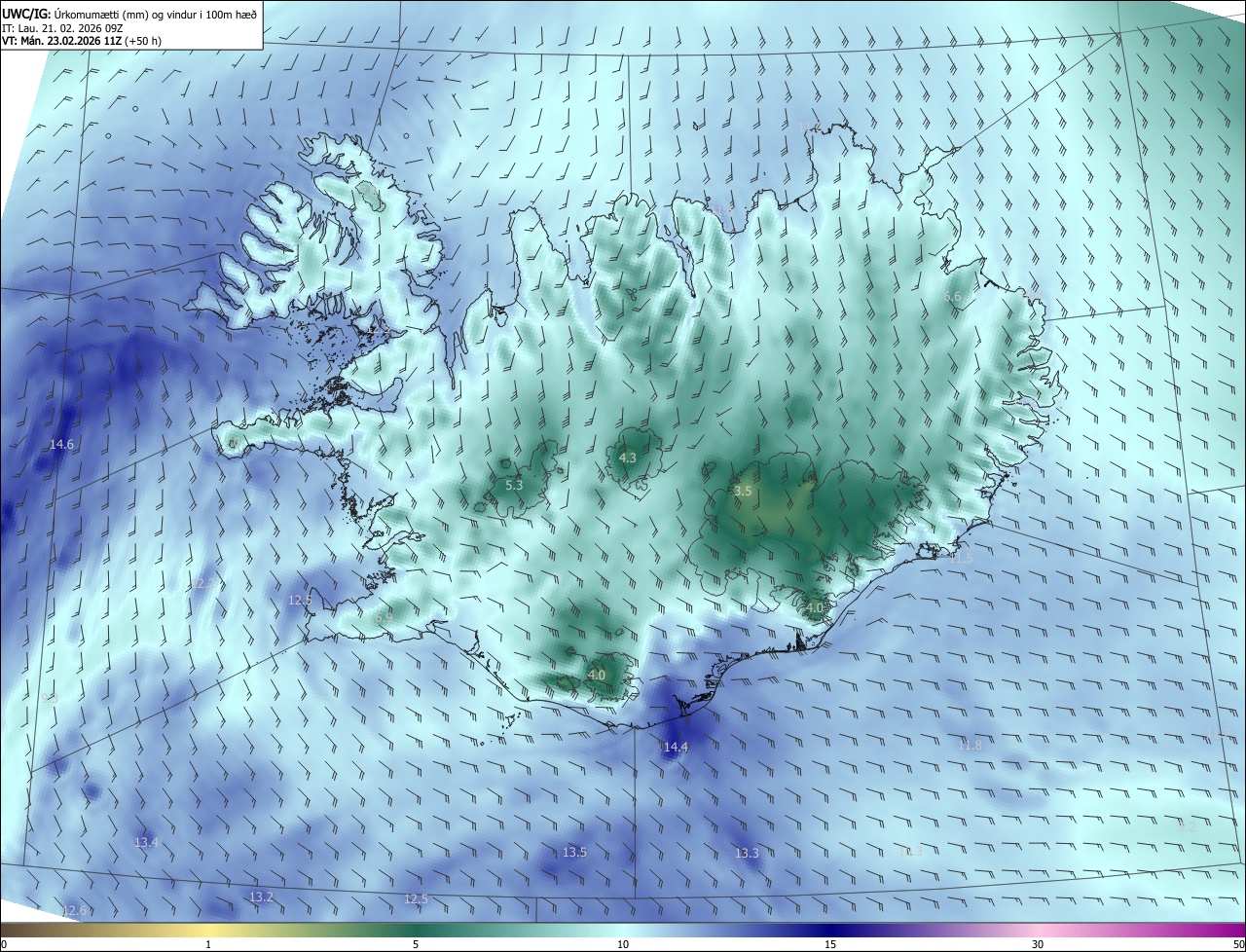The height and width of the screenshot is (952, 1246).
Task: Click the 10 tick on the colour scale
Action: (x=623, y=944)
